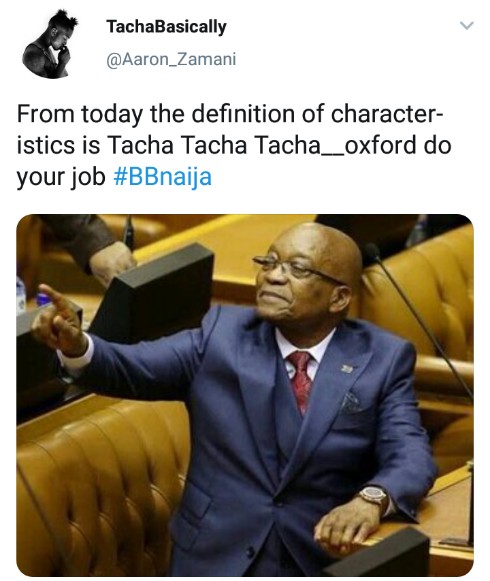Open the @Aaron_Zamani handle link
The image size is (490, 581).
coord(171,59)
